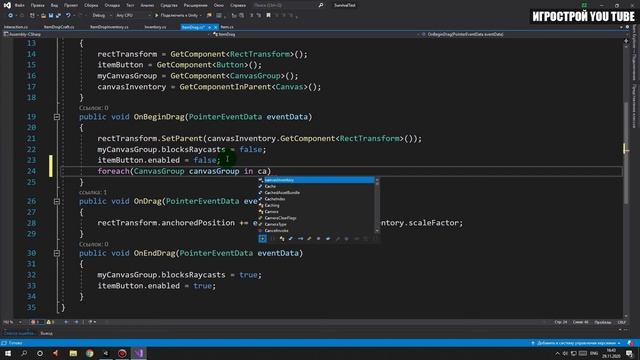Open File Explorer from the taskbar
This screenshot has height=360, width=640.
coord(73,353)
